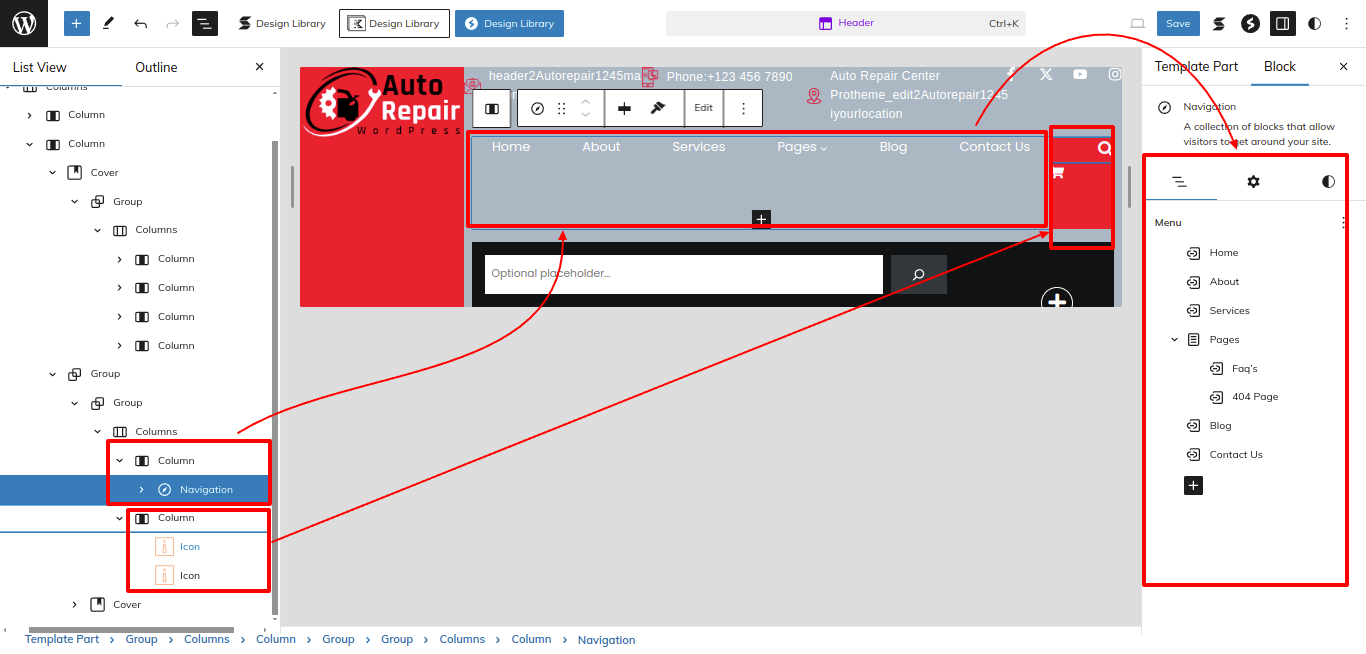
Task: Click the Edit button in block toolbar
Action: (704, 108)
